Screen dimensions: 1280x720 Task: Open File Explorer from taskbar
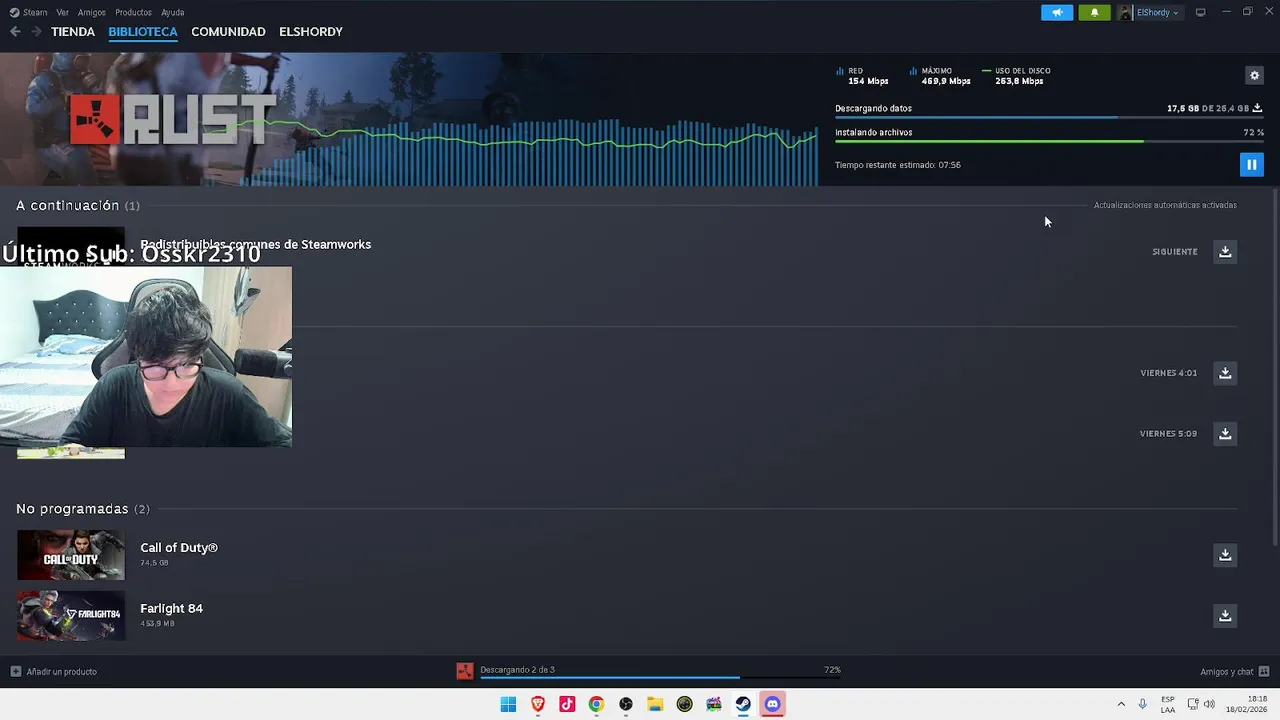pos(655,704)
